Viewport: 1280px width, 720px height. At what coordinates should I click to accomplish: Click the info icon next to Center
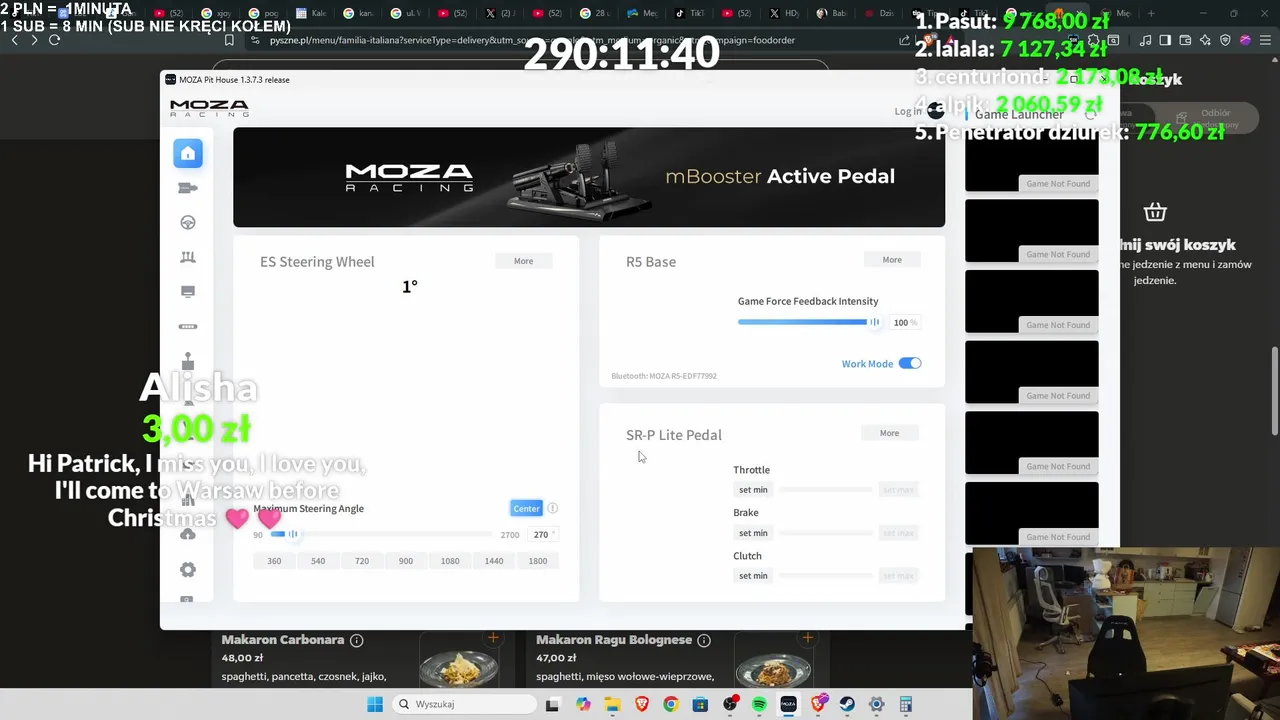pos(552,508)
